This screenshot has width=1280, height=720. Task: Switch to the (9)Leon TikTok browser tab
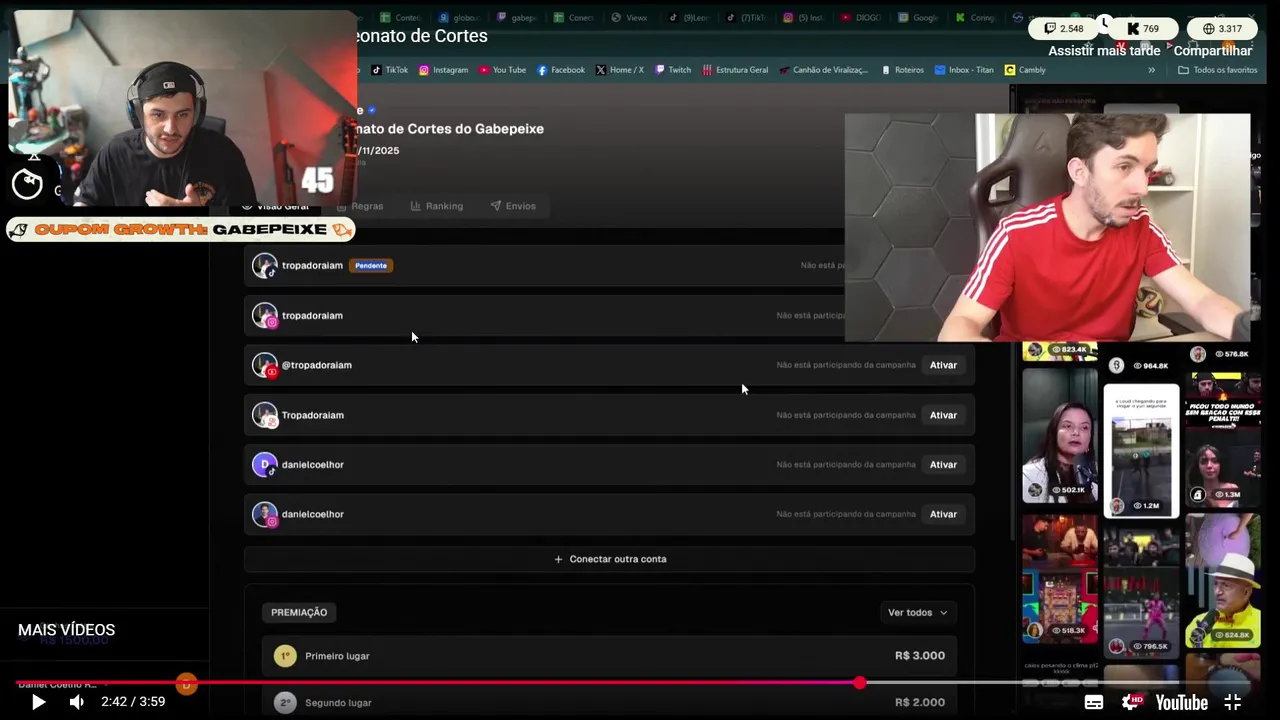coord(688,17)
